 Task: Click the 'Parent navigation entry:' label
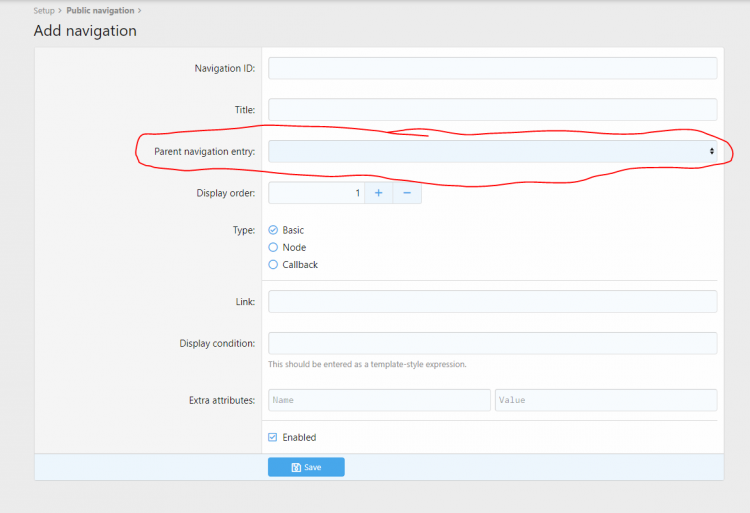pos(204,151)
